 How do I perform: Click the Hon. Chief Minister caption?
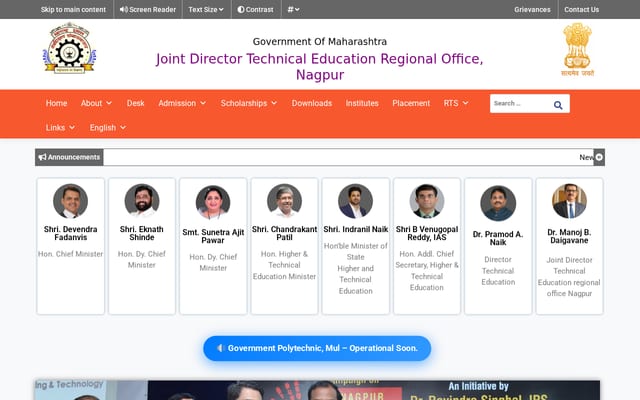71,254
